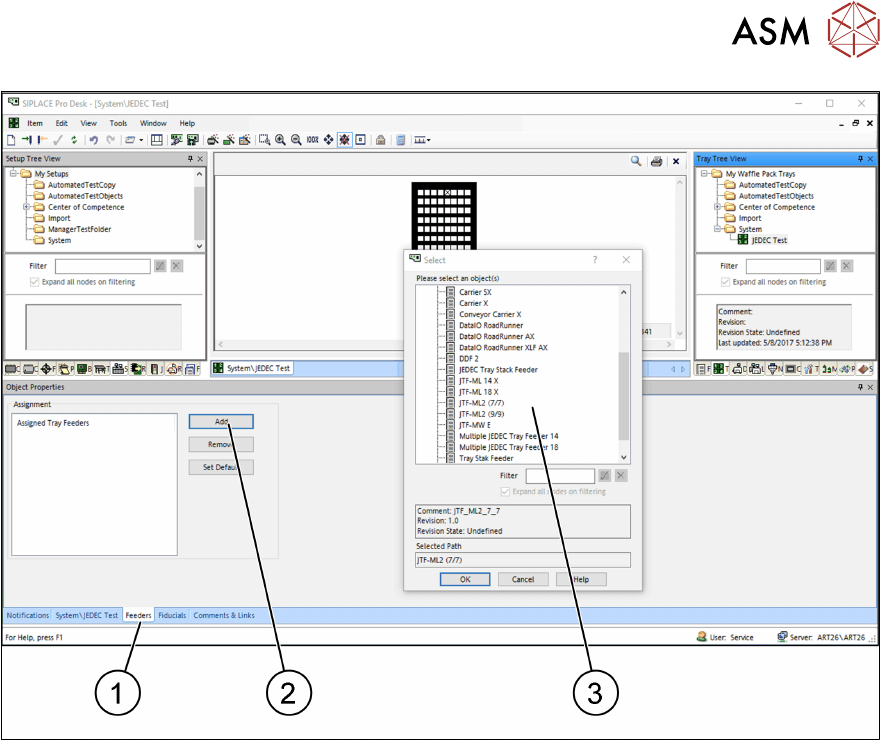Click the zoom-to-selection rectangle icon

[264, 140]
